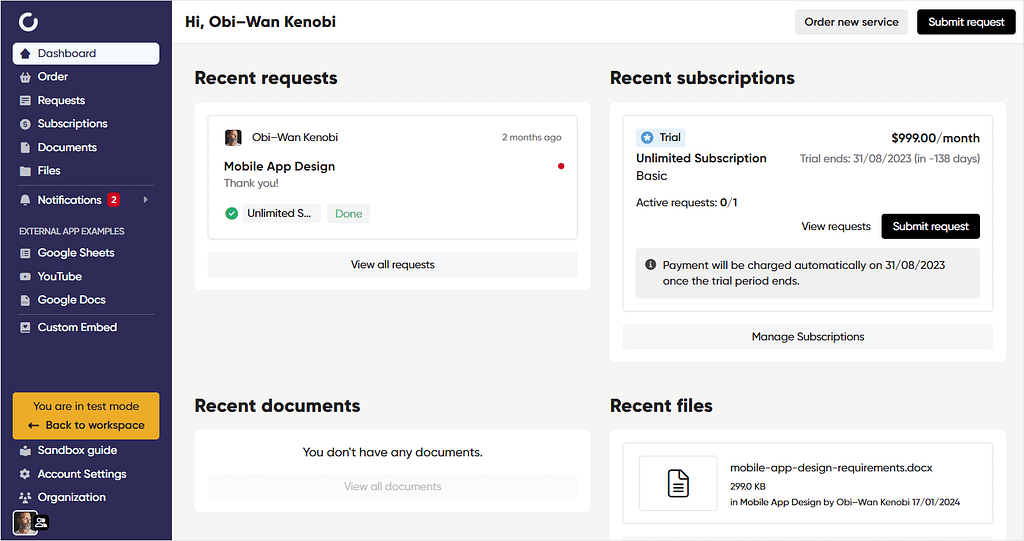Click mobile-app-design-requirements.docx file name

(x=831, y=468)
